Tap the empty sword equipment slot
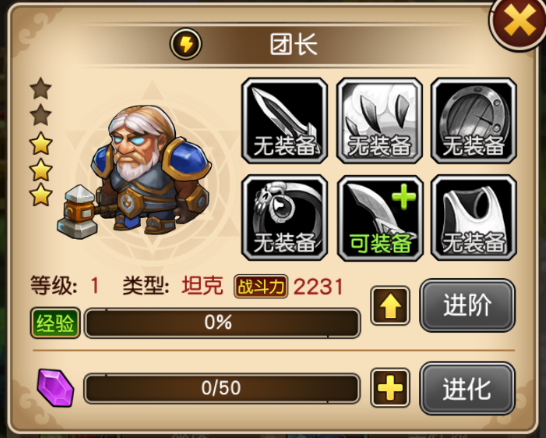 click(284, 121)
